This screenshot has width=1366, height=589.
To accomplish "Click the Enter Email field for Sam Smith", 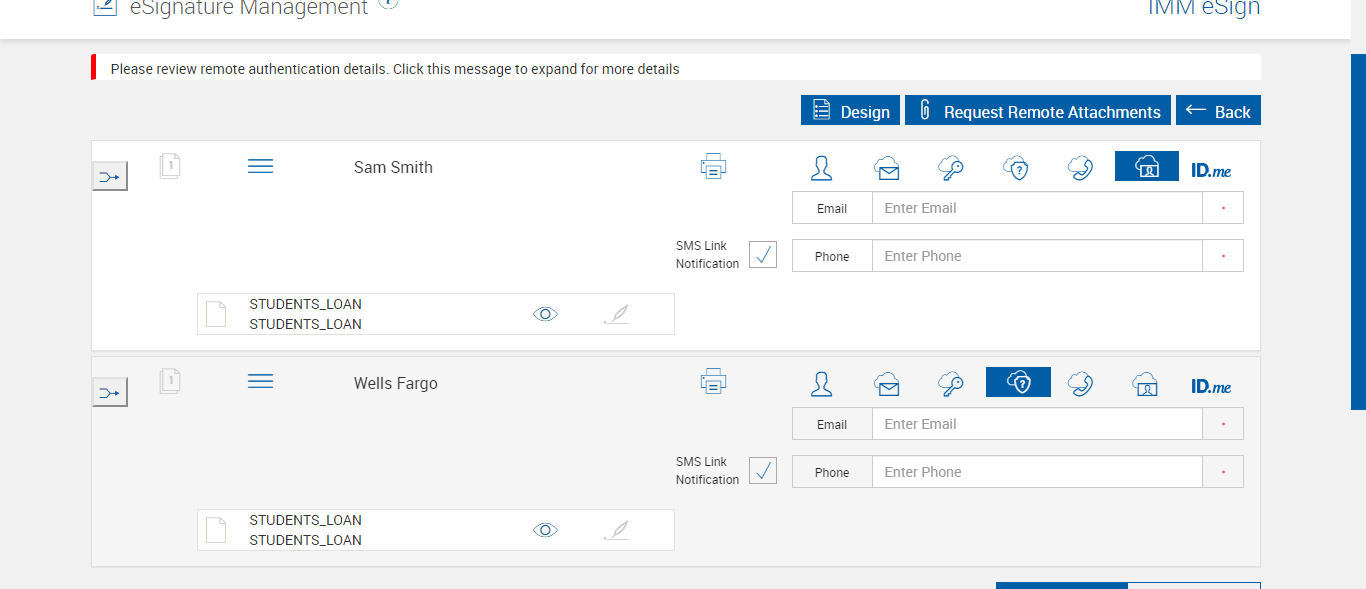I will [x=1036, y=208].
